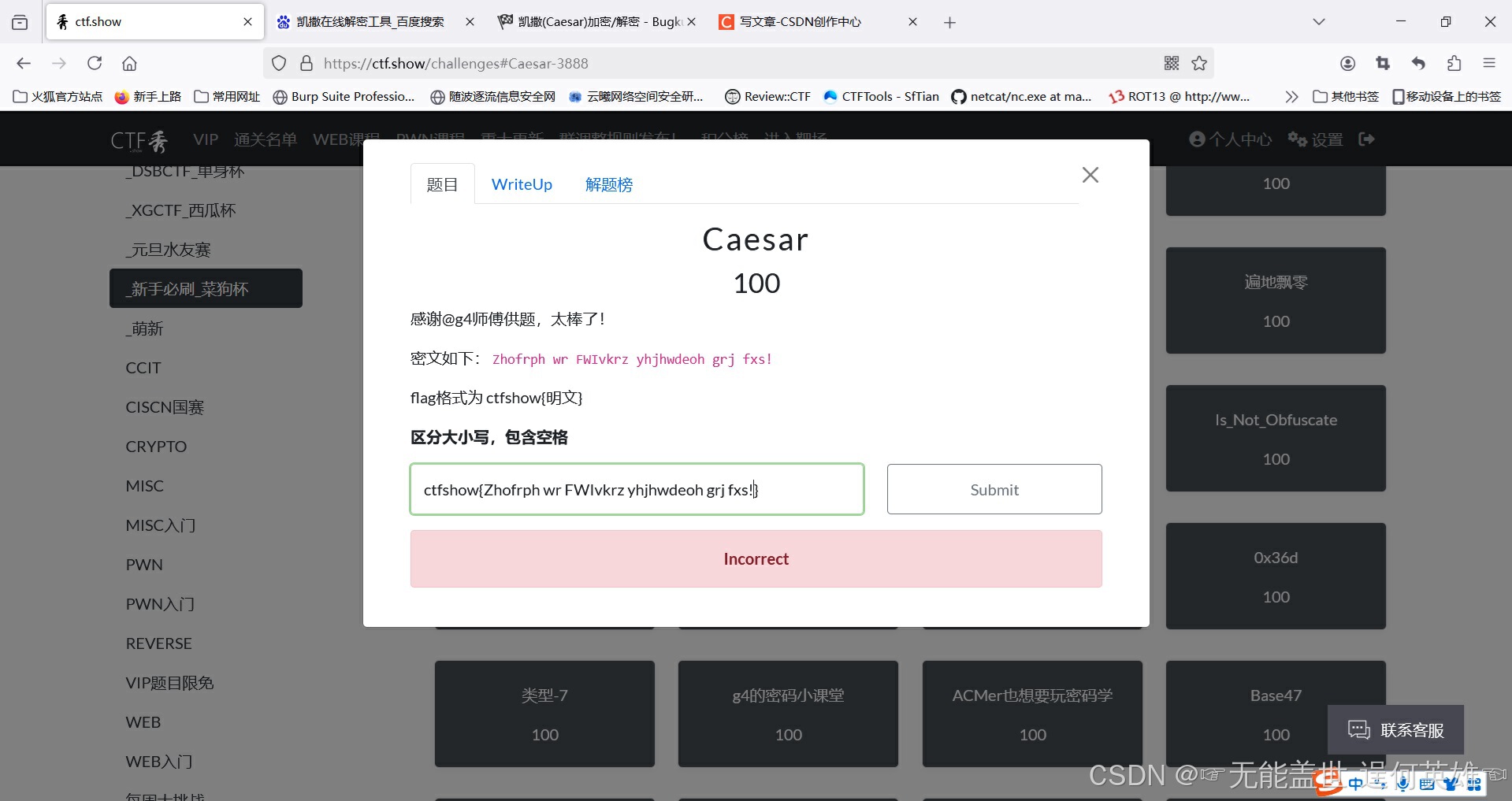Switch to the 解题榜 tab

[609, 184]
